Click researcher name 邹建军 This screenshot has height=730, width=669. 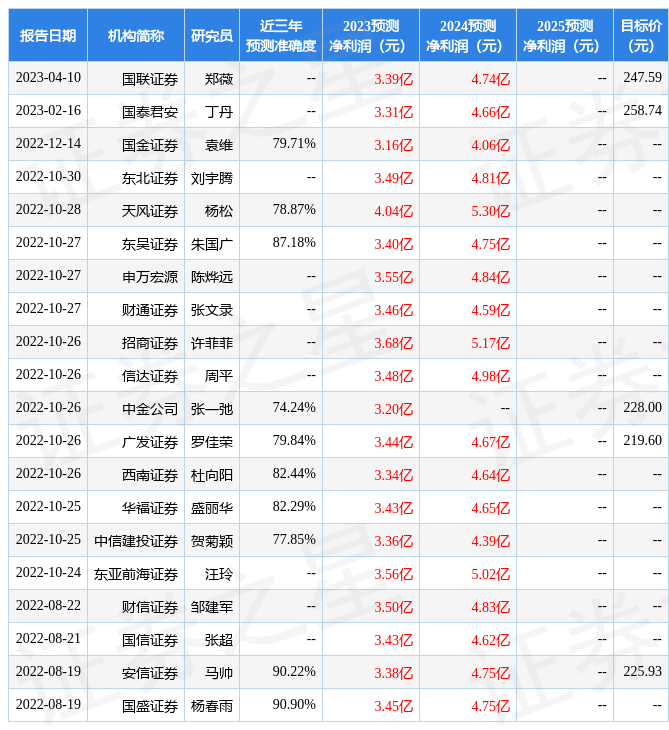(x=212, y=607)
